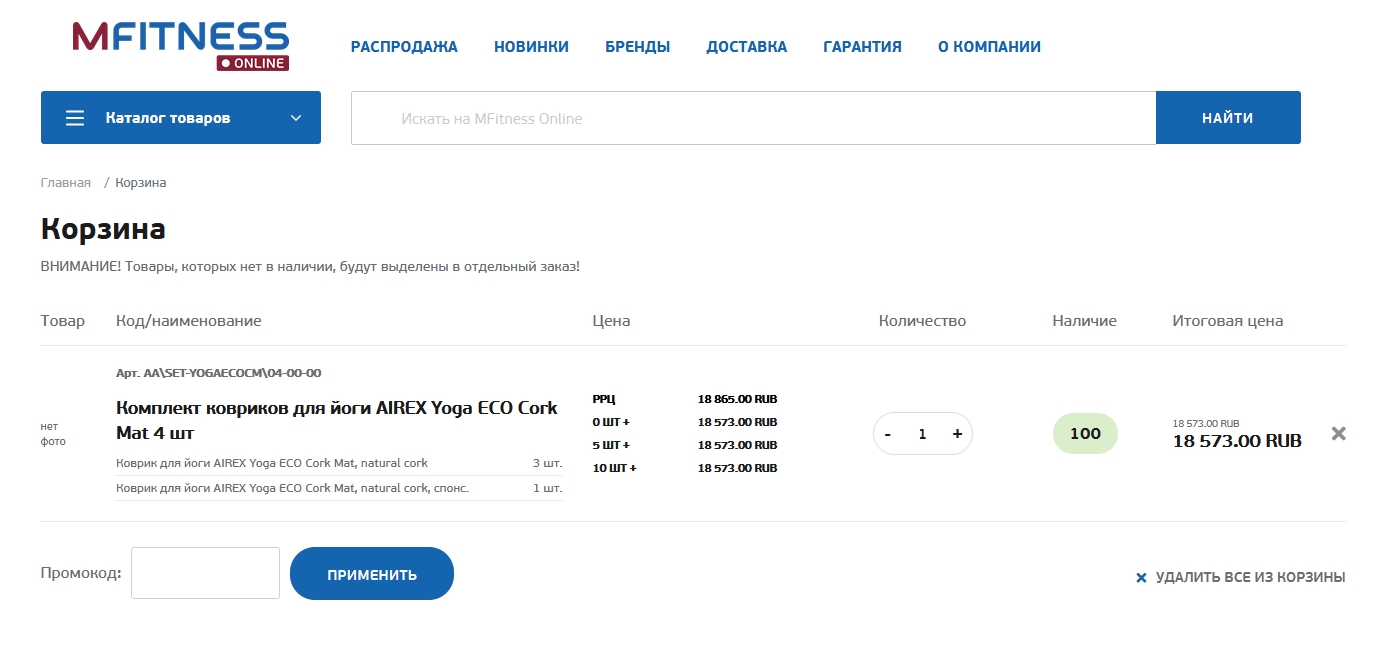Click the Итоговая цена column header
Viewport: 1376px width, 646px height.
(1227, 321)
